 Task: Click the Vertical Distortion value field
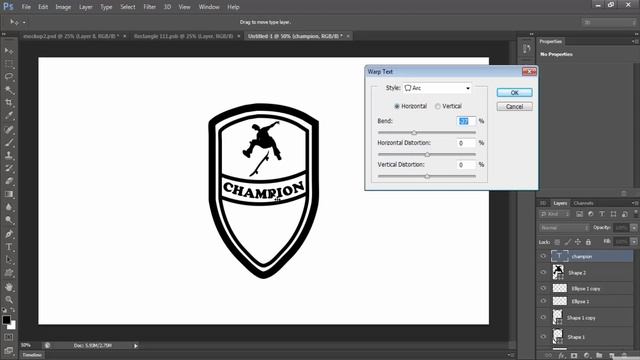[x=466, y=165]
